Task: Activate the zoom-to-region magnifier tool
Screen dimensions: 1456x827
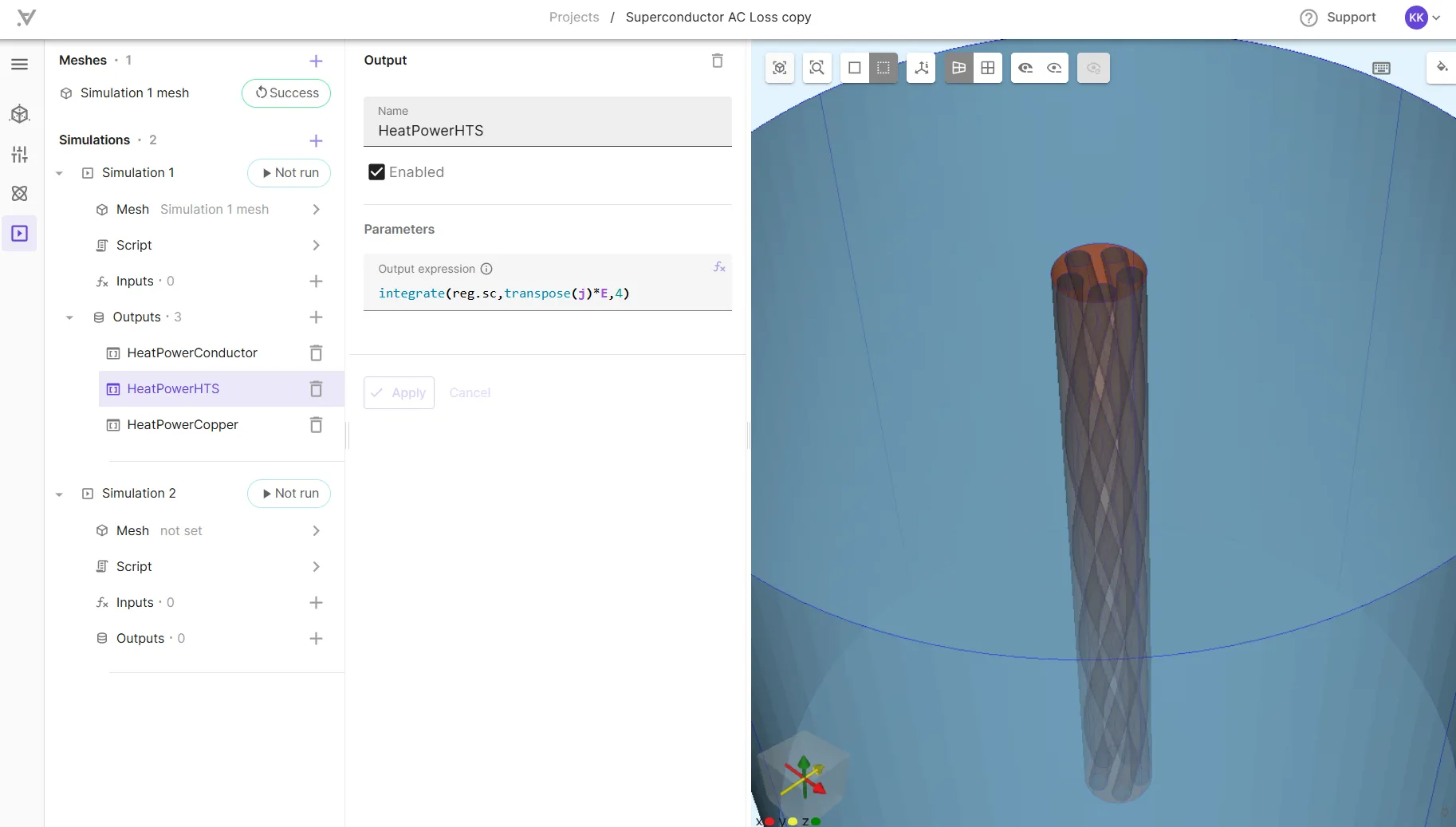Action: click(817, 68)
